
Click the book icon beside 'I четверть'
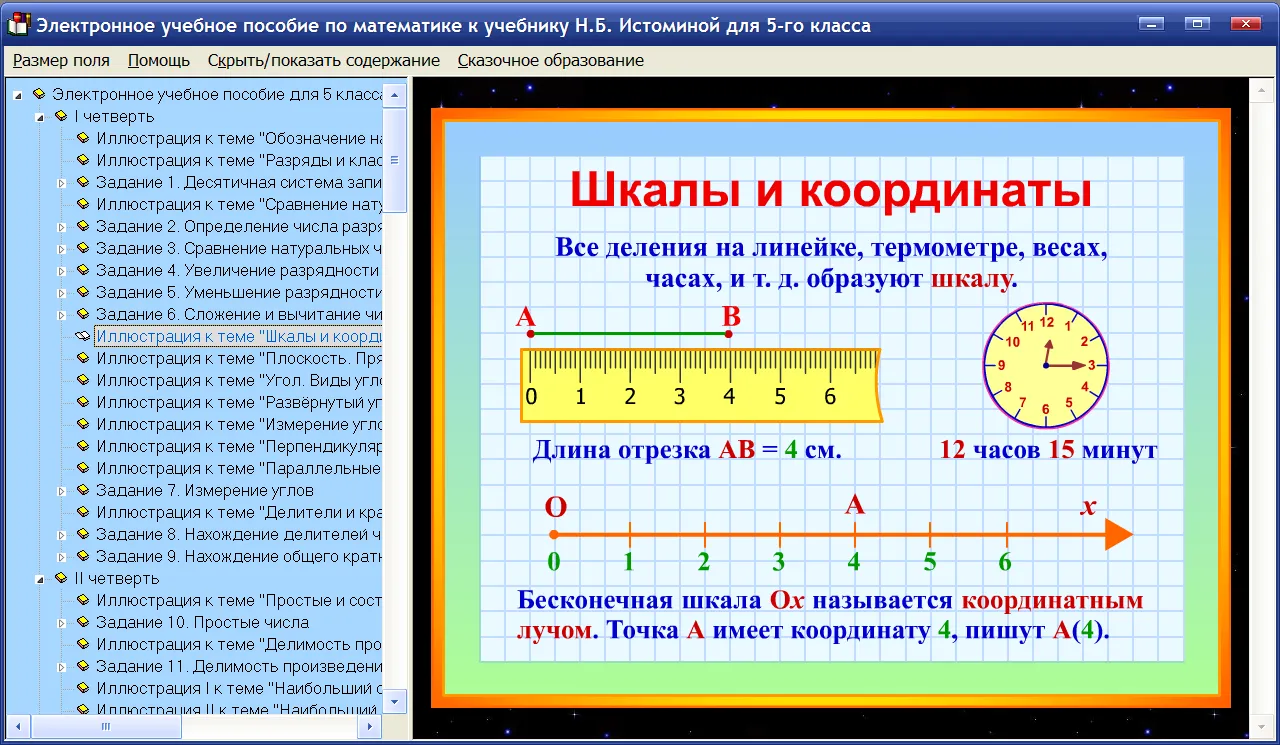(x=61, y=116)
